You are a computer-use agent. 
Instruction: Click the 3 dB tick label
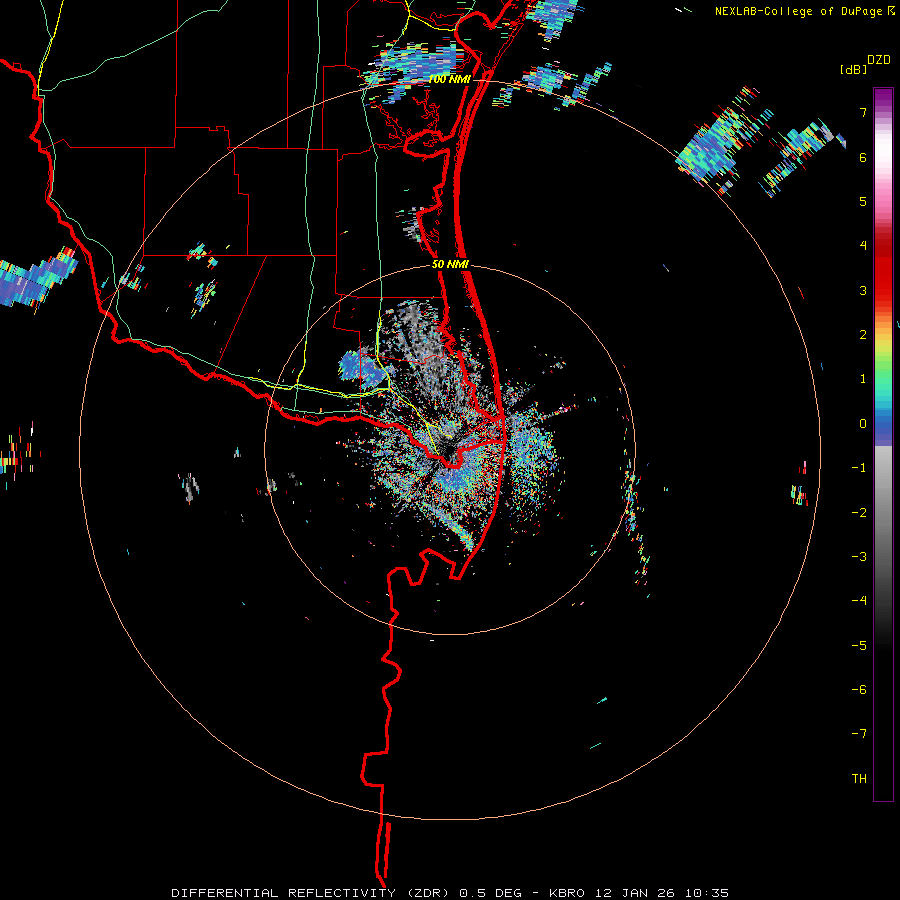click(863, 290)
